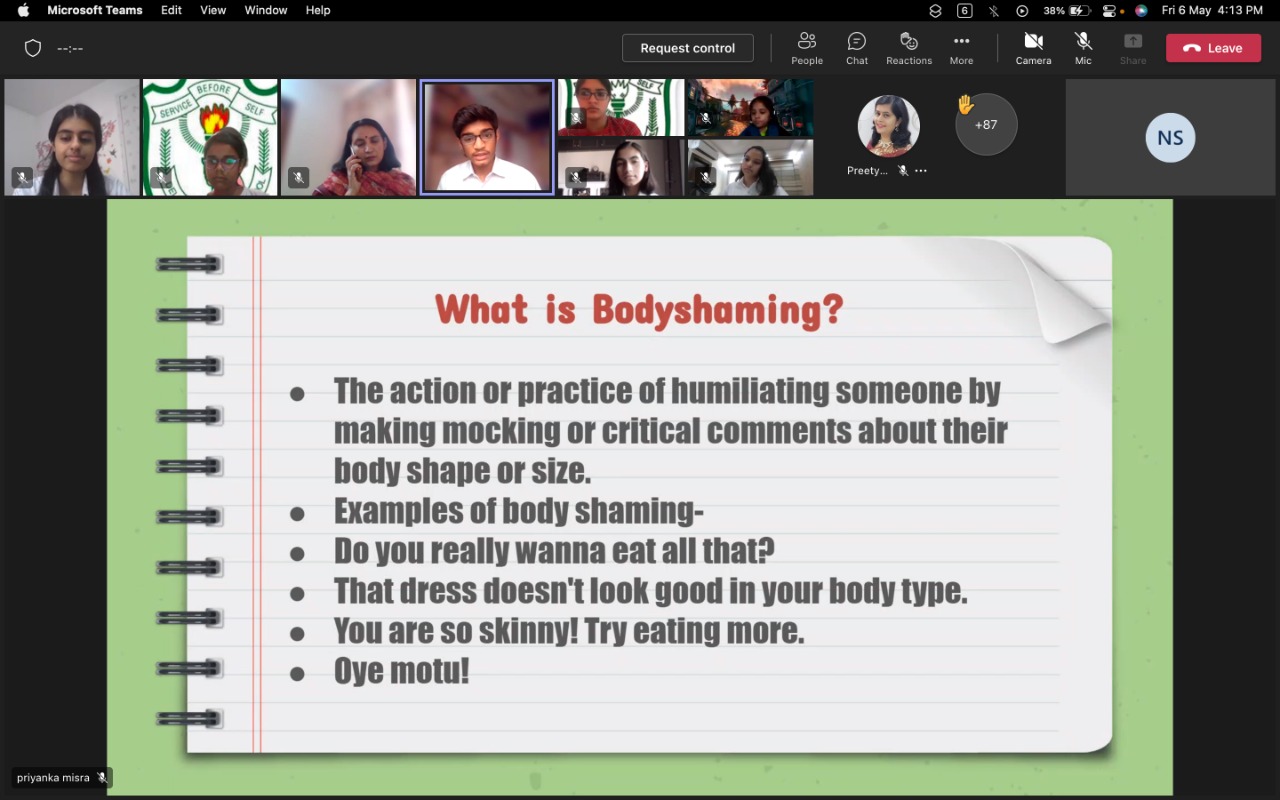
Task: Click the muted mic on priyanka misra label
Action: tap(103, 777)
